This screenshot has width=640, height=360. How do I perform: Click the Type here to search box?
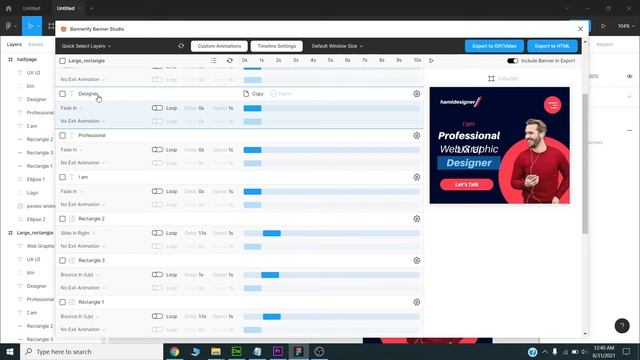pyautogui.click(x=91, y=351)
